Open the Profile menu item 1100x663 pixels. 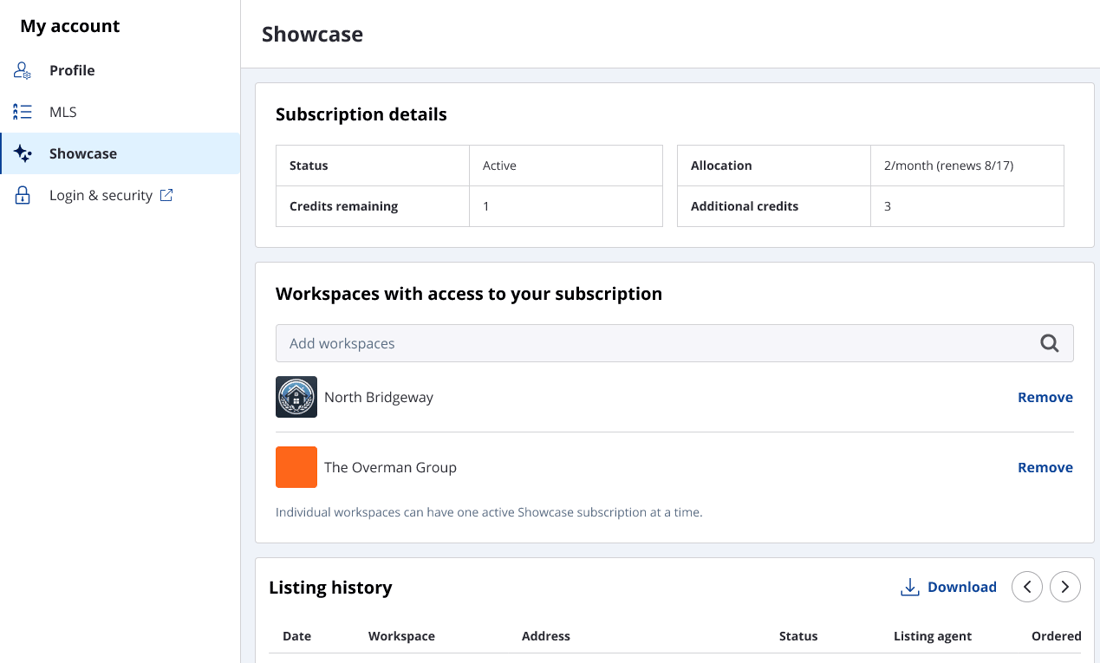tap(72, 71)
